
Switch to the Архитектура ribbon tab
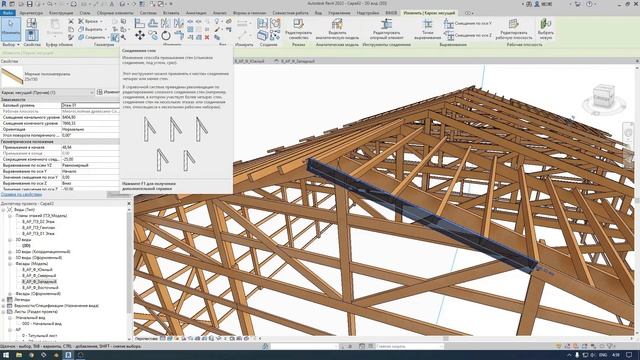tap(31, 13)
